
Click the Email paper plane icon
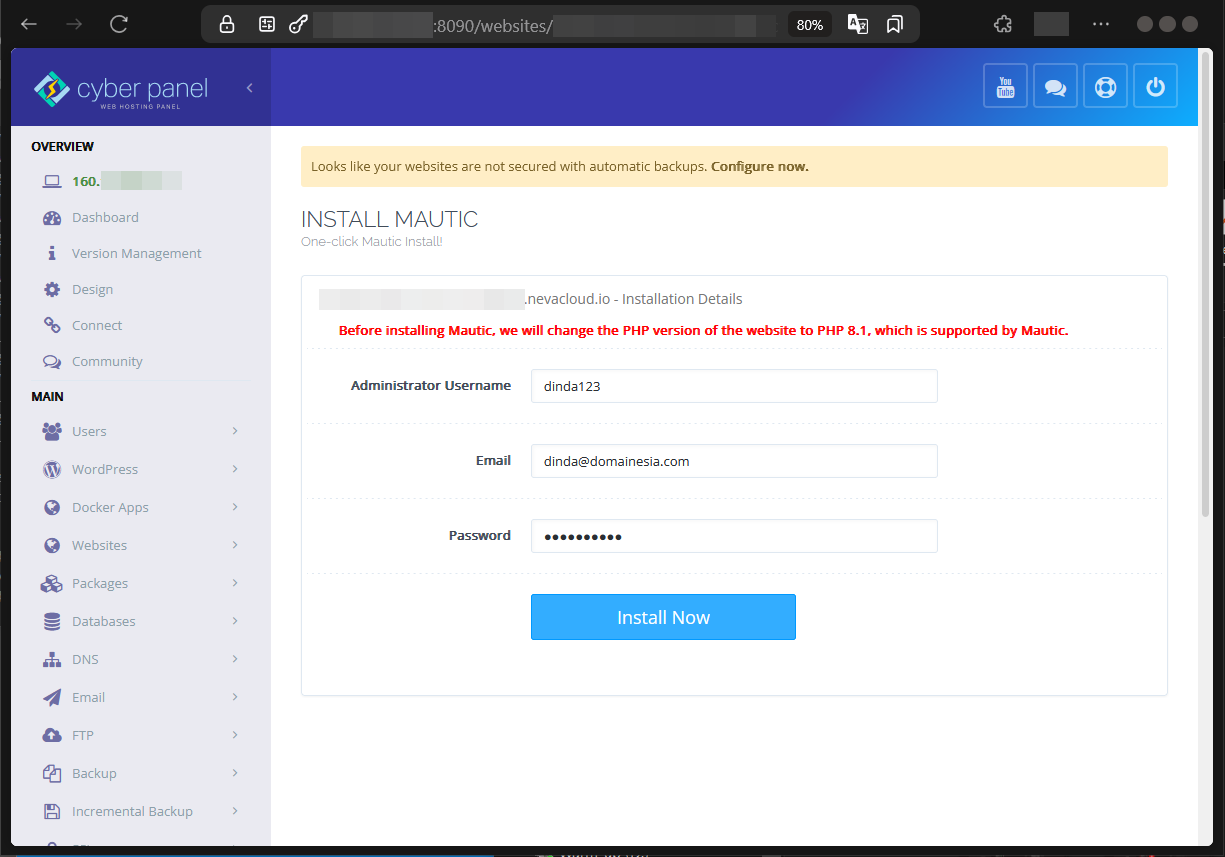52,698
